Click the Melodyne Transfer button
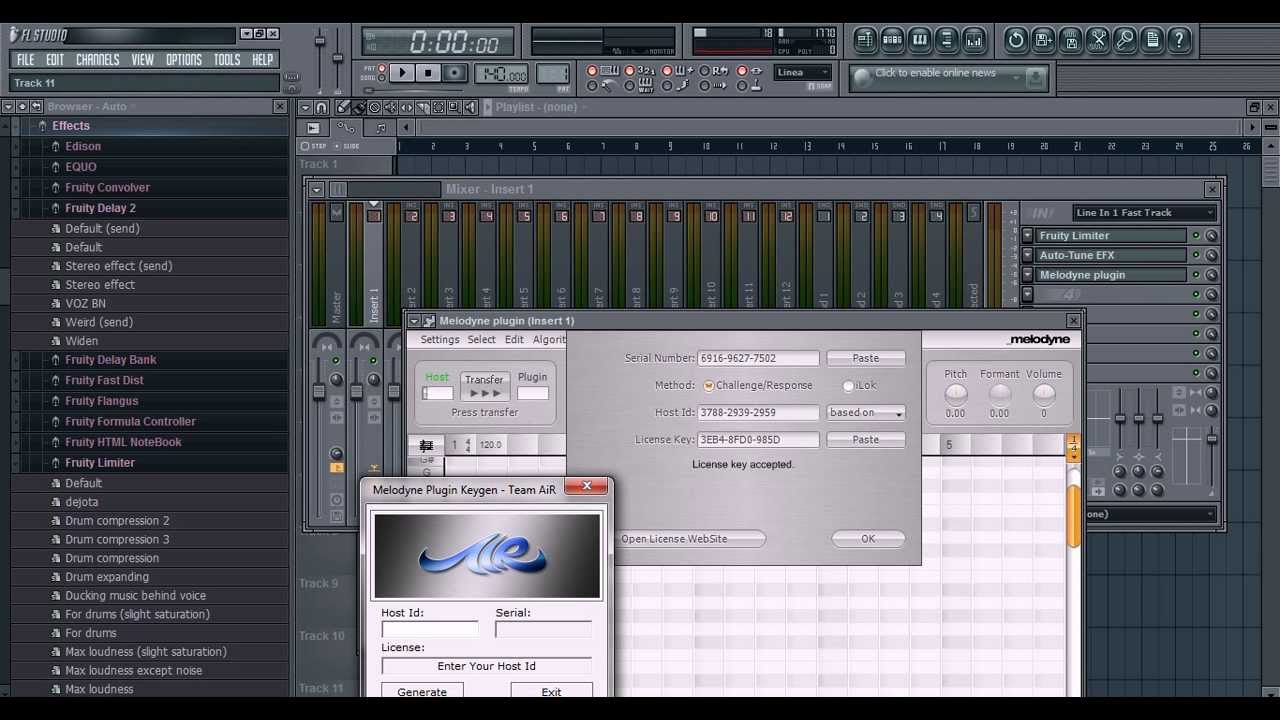Viewport: 1280px width, 720px height. pos(484,386)
